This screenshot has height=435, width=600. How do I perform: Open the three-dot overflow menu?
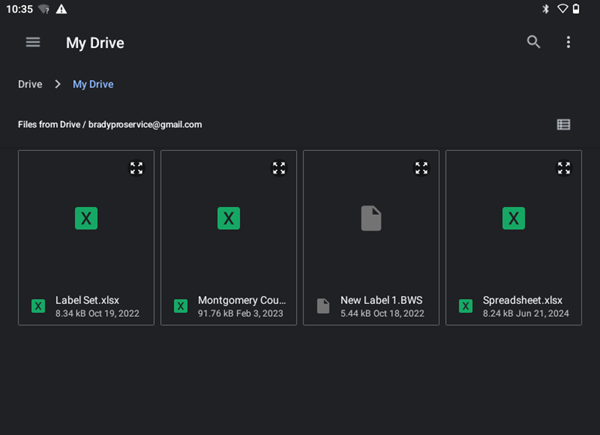point(568,42)
